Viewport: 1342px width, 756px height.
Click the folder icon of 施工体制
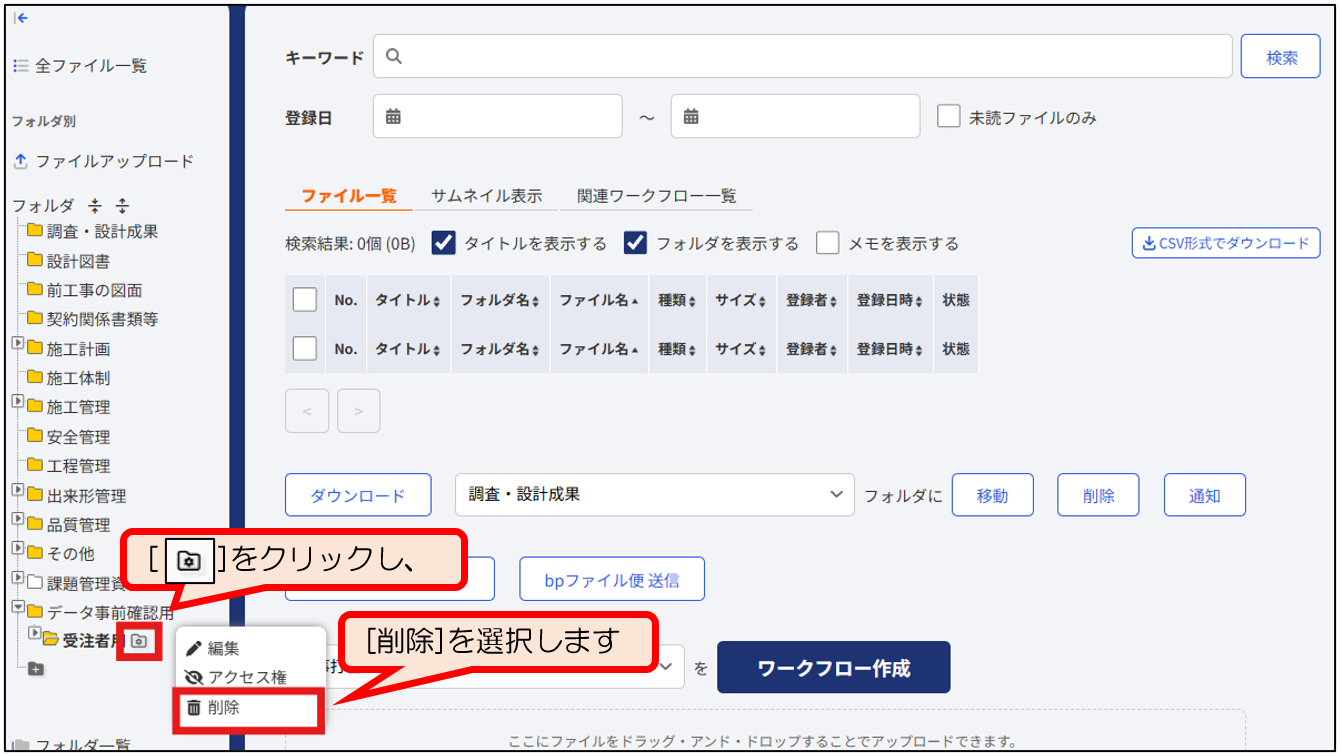point(35,378)
